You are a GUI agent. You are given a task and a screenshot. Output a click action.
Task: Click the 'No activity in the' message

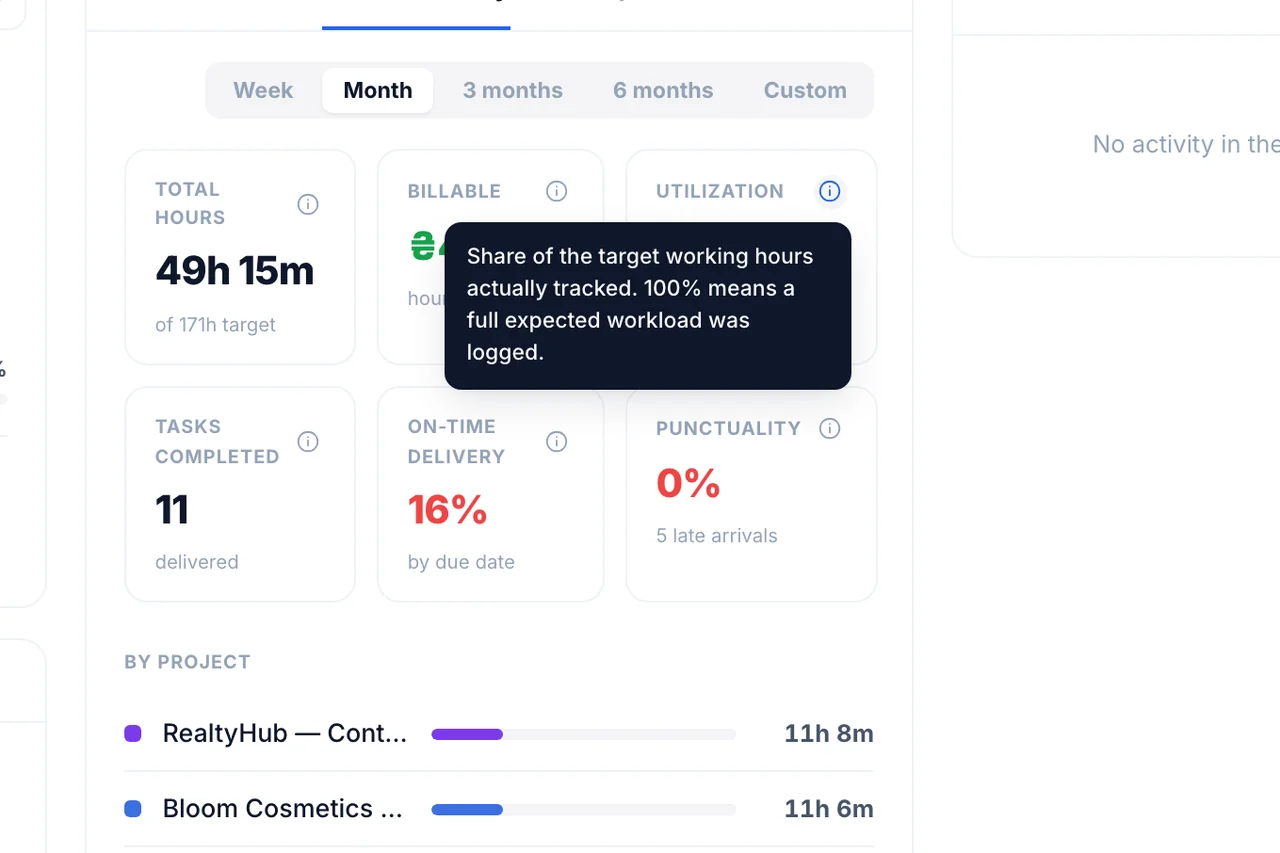1186,144
